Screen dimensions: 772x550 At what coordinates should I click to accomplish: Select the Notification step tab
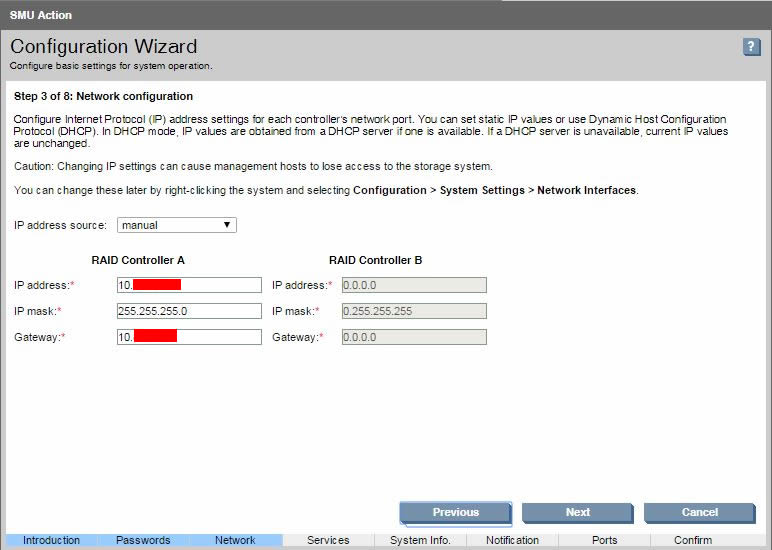click(512, 540)
